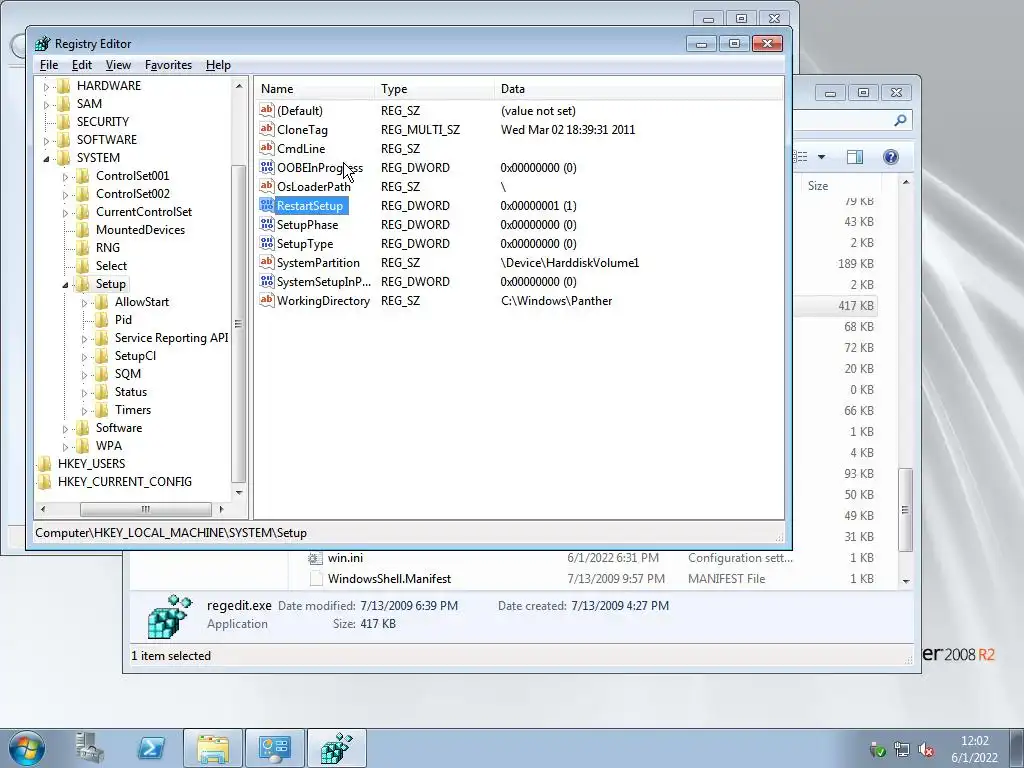
Task: Open the Windows Start button
Action: pyautogui.click(x=27, y=748)
